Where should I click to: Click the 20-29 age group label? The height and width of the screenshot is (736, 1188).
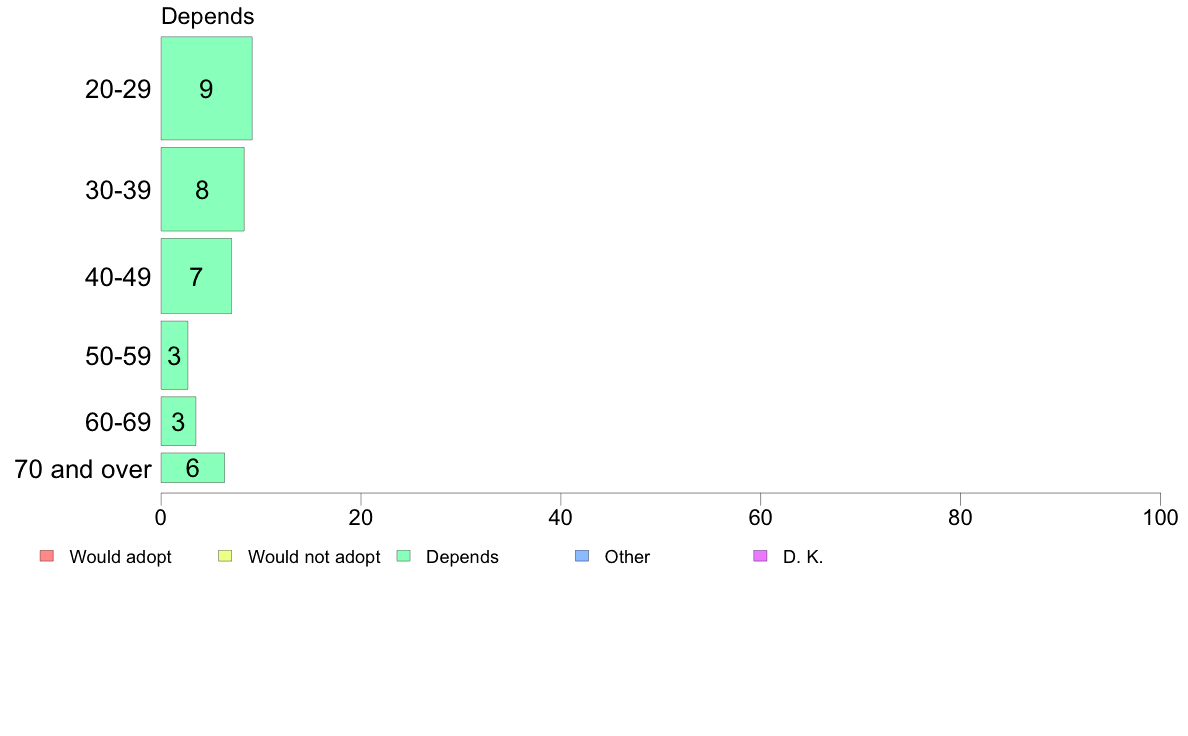click(x=118, y=89)
